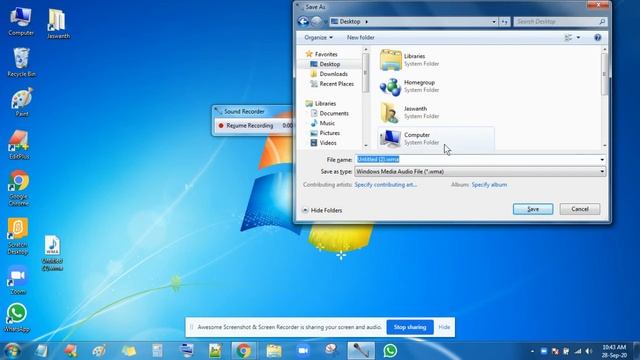The image size is (640, 360).
Task: Click Sound Recorder microphone taskbar icon
Action: pos(361,351)
